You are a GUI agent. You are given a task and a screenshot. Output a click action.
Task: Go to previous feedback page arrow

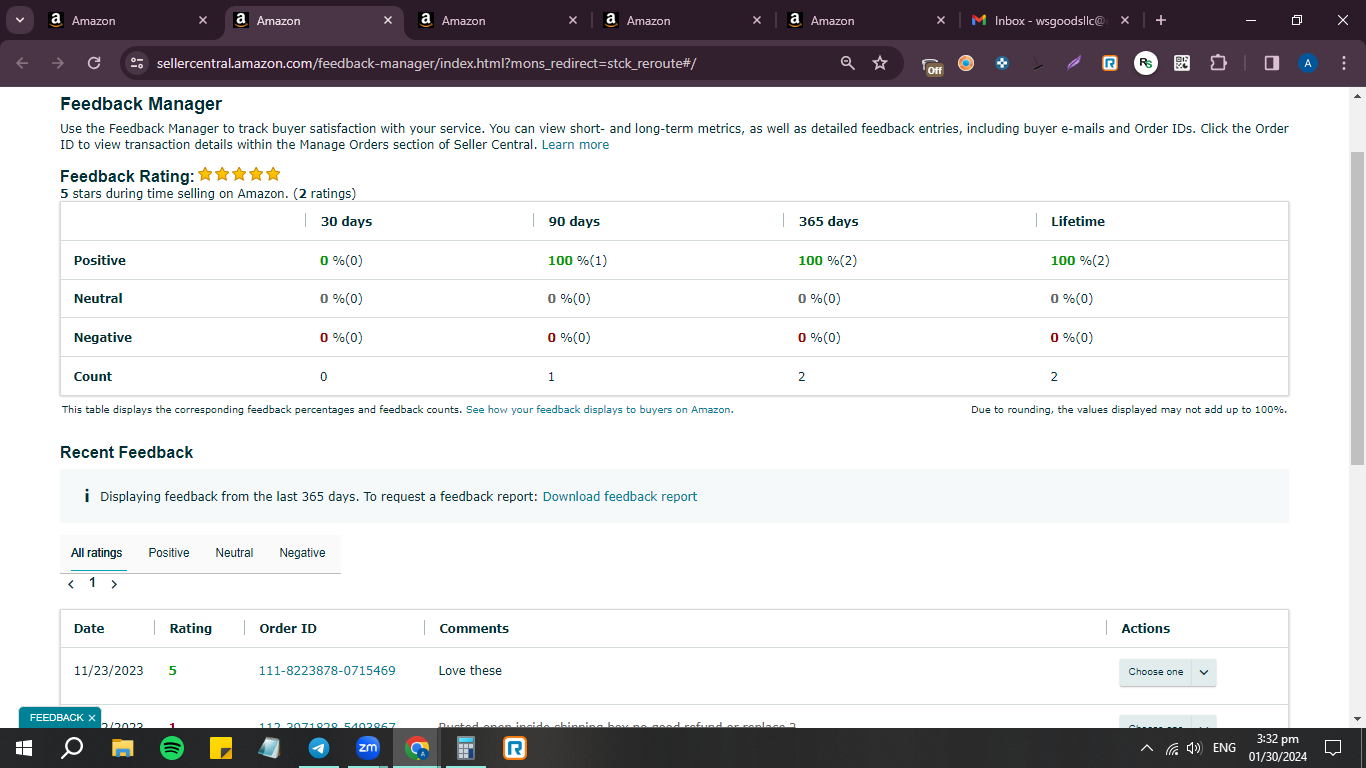[70, 584]
